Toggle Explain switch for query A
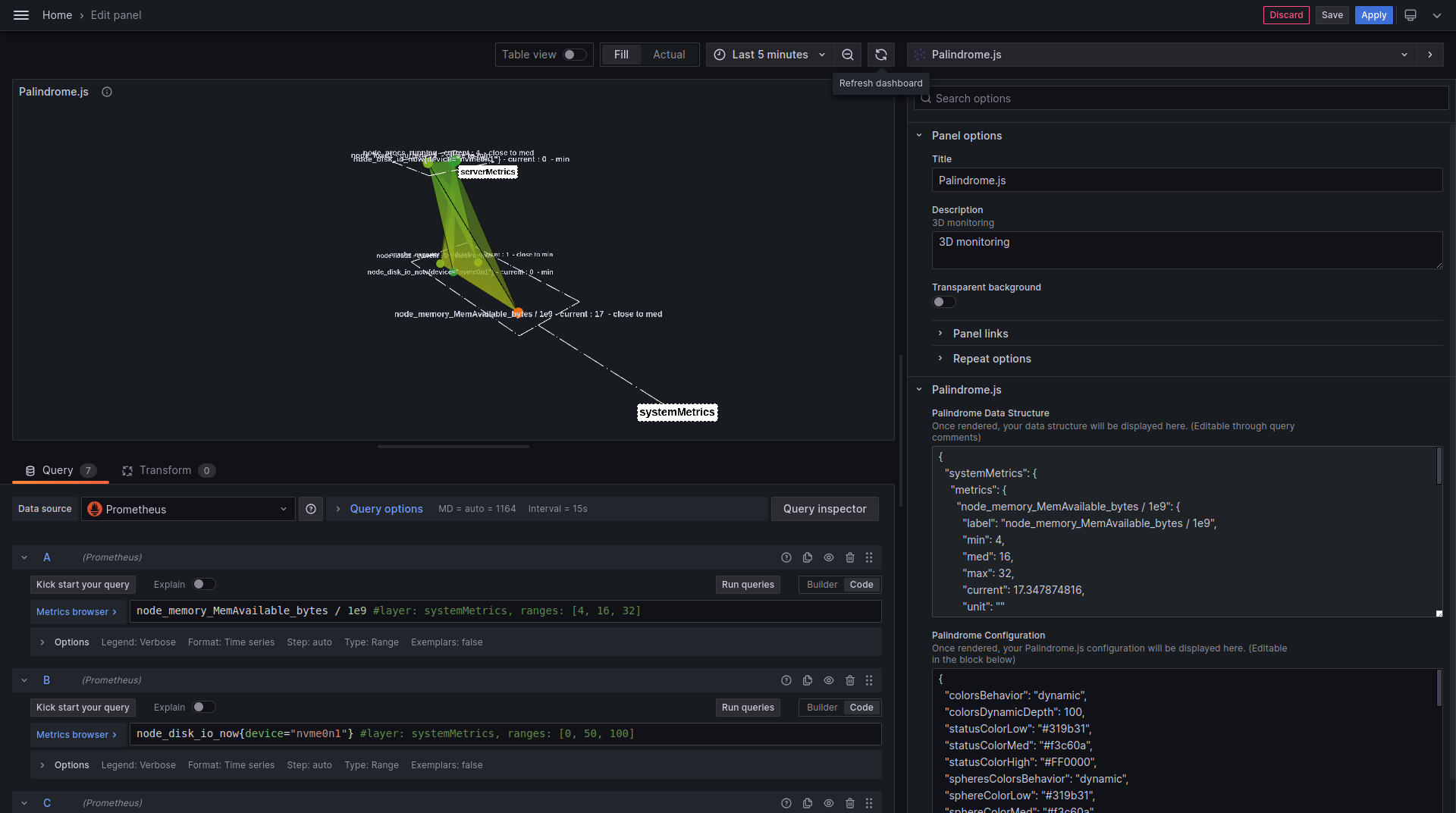 [x=204, y=584]
